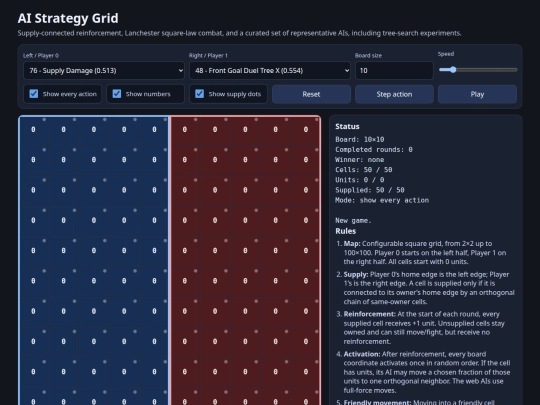Click the 'Right / Player 1' label
Viewport: 540px width, 405px height.
[208, 55]
